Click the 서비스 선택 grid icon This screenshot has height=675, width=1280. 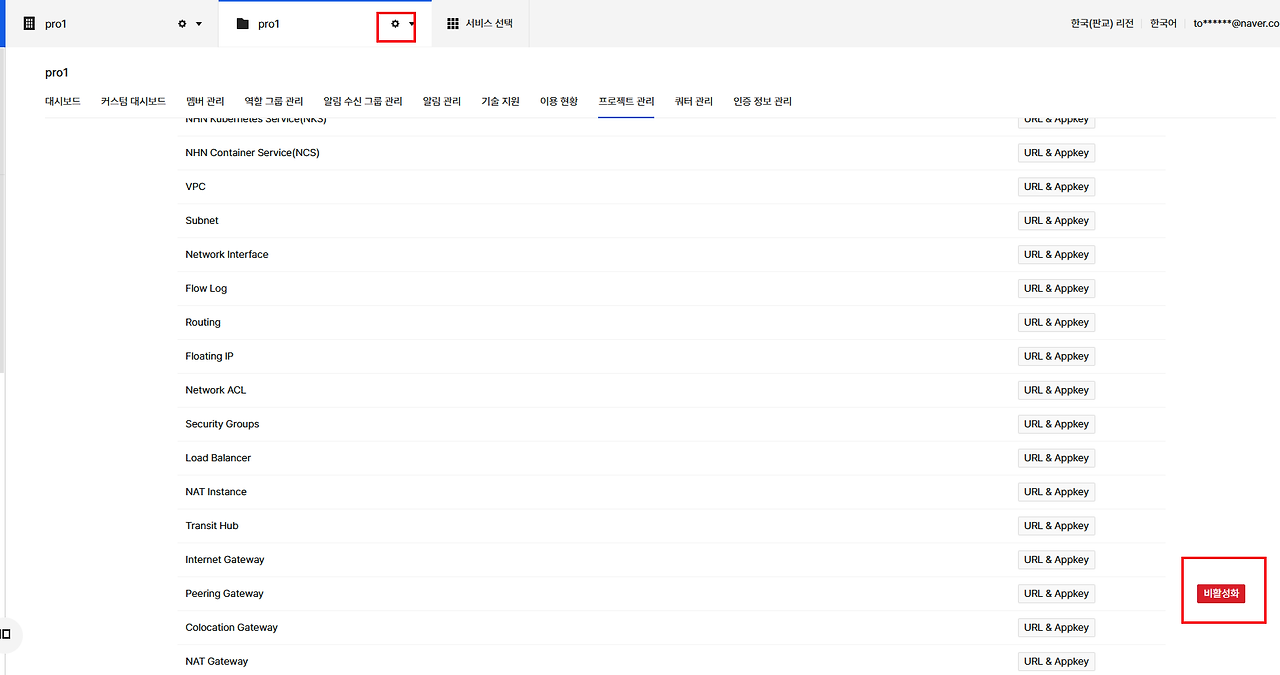453,23
